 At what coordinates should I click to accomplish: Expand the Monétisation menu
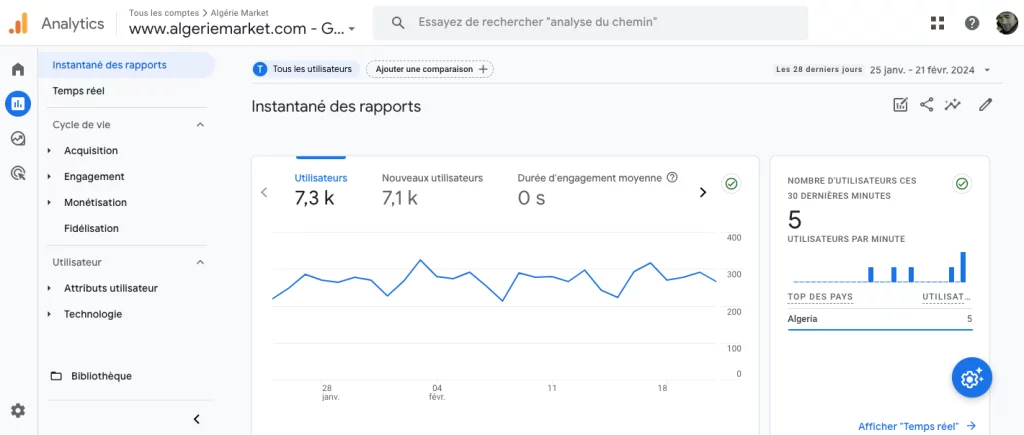(x=50, y=203)
